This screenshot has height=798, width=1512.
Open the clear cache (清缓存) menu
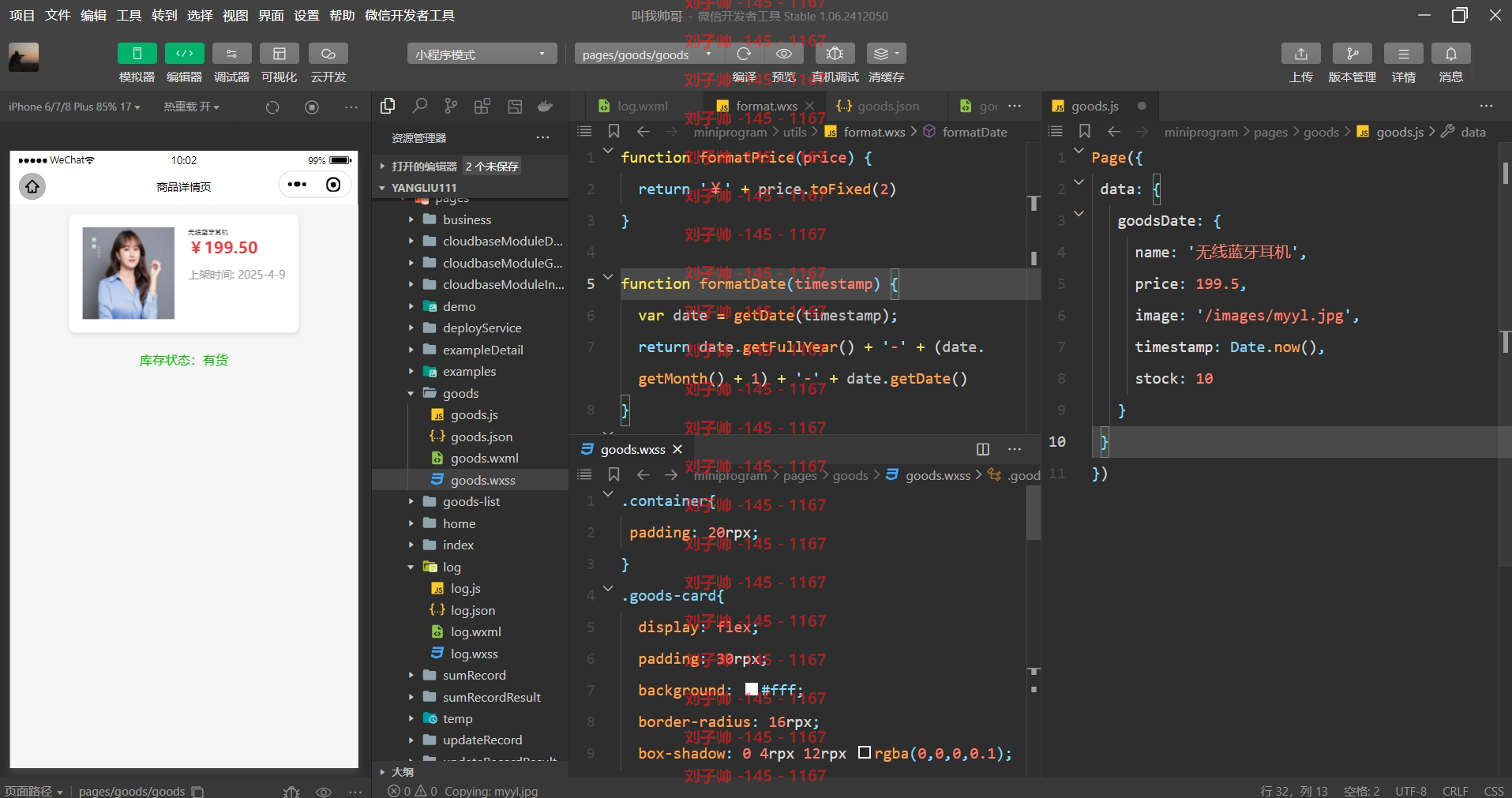(886, 54)
